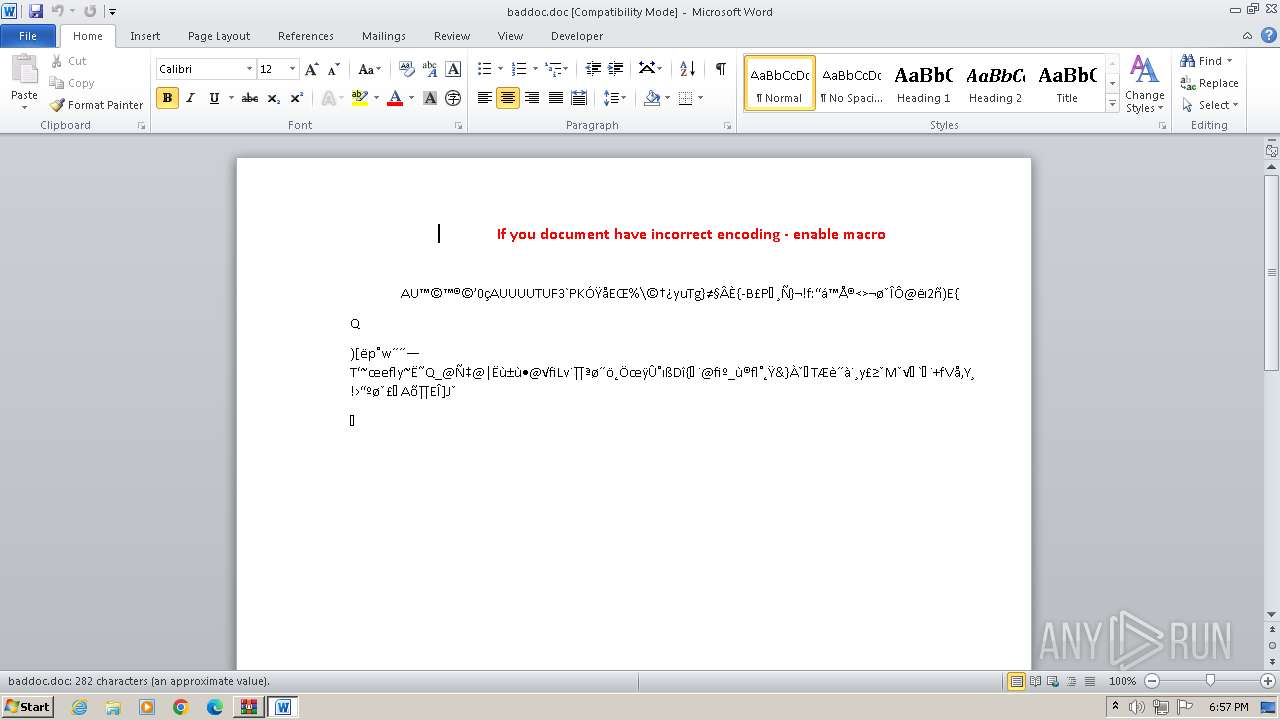The height and width of the screenshot is (720, 1280).
Task: Switch to the Developer tab
Action: (577, 36)
